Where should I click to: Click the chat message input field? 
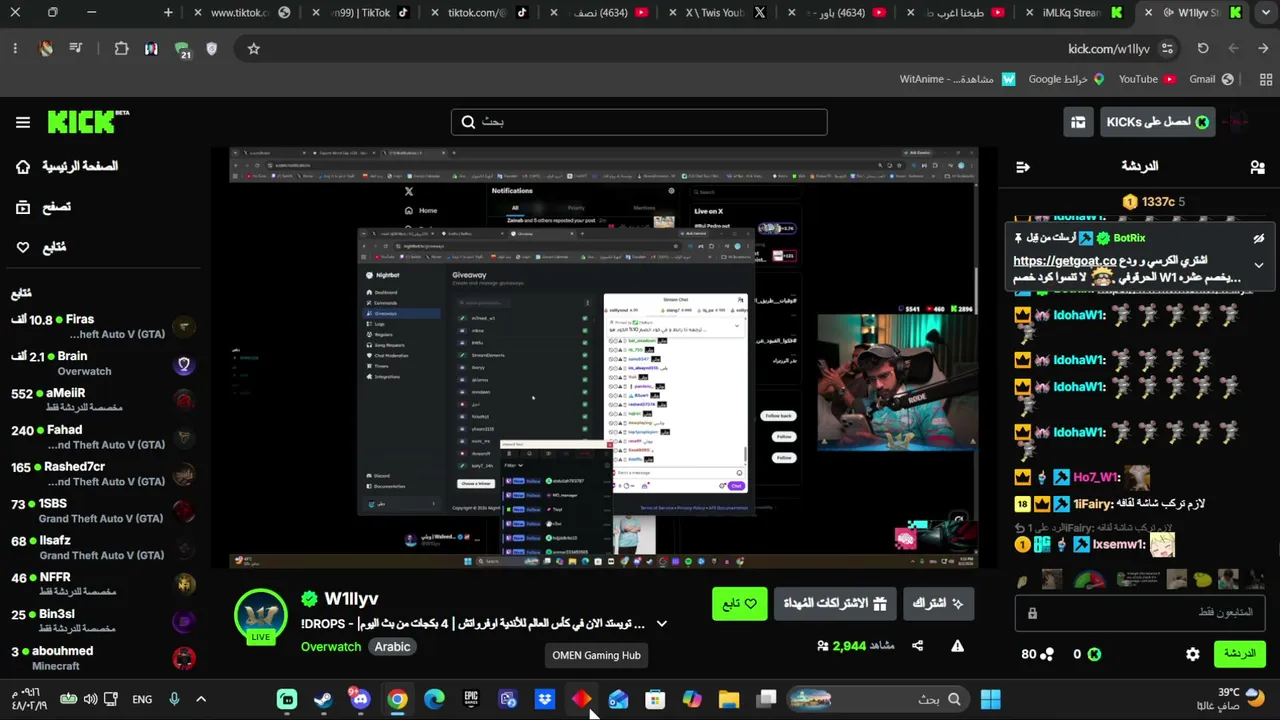[x=1140, y=612]
